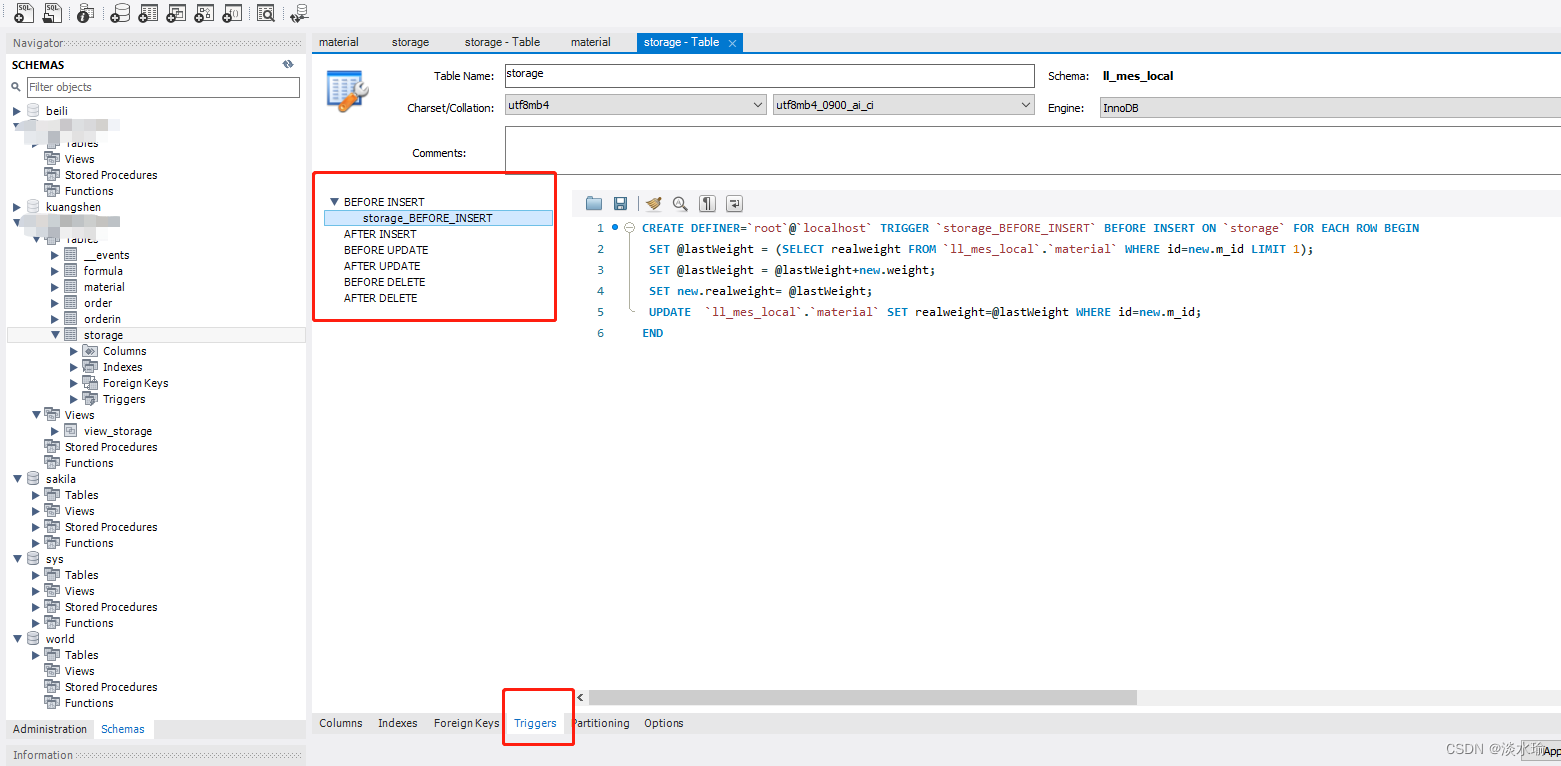Open the Charset utf8mb4 dropdown
The height and width of the screenshot is (766, 1561).
[636, 105]
